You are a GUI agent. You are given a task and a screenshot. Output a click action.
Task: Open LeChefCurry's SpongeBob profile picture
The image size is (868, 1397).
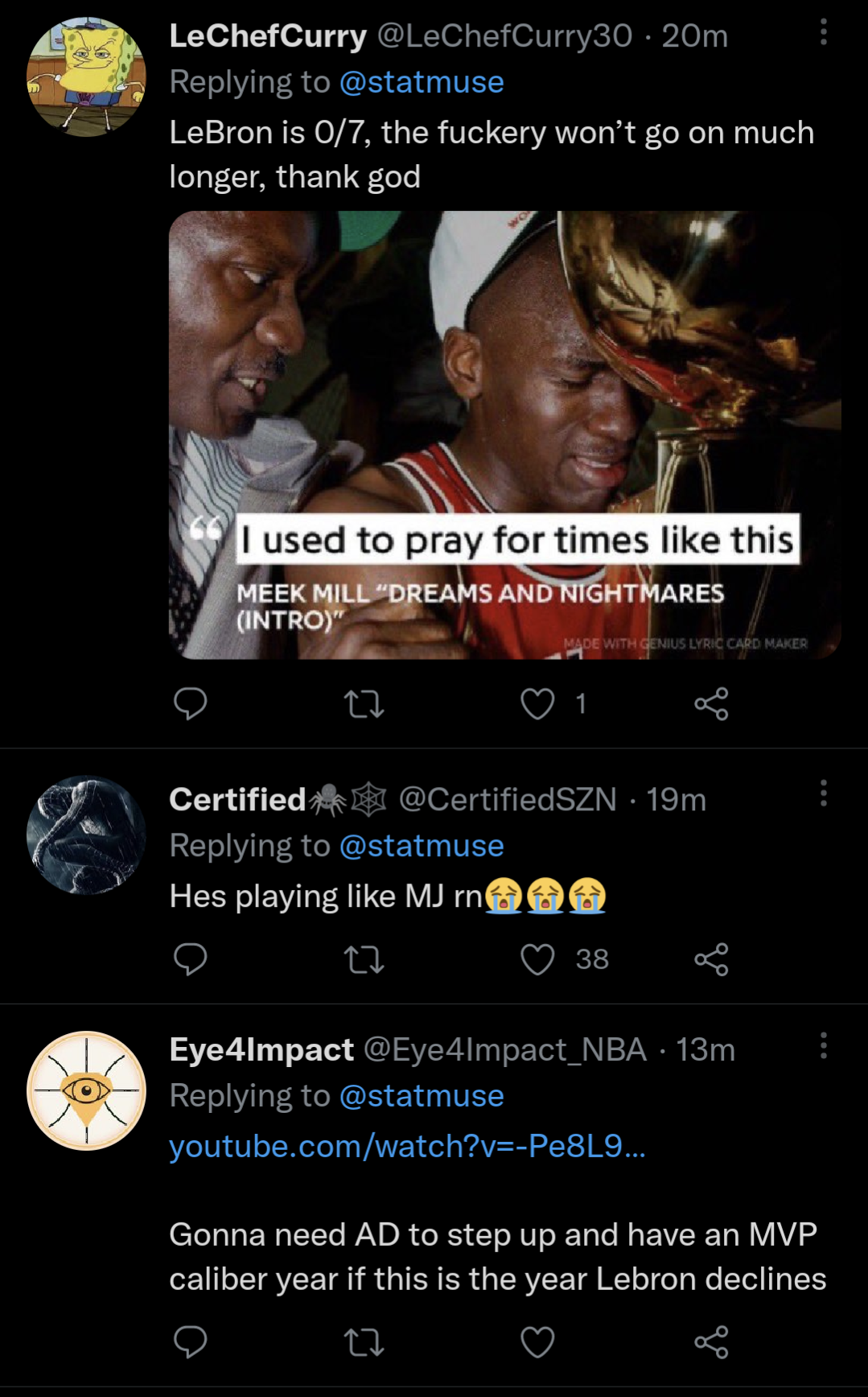[x=86, y=76]
